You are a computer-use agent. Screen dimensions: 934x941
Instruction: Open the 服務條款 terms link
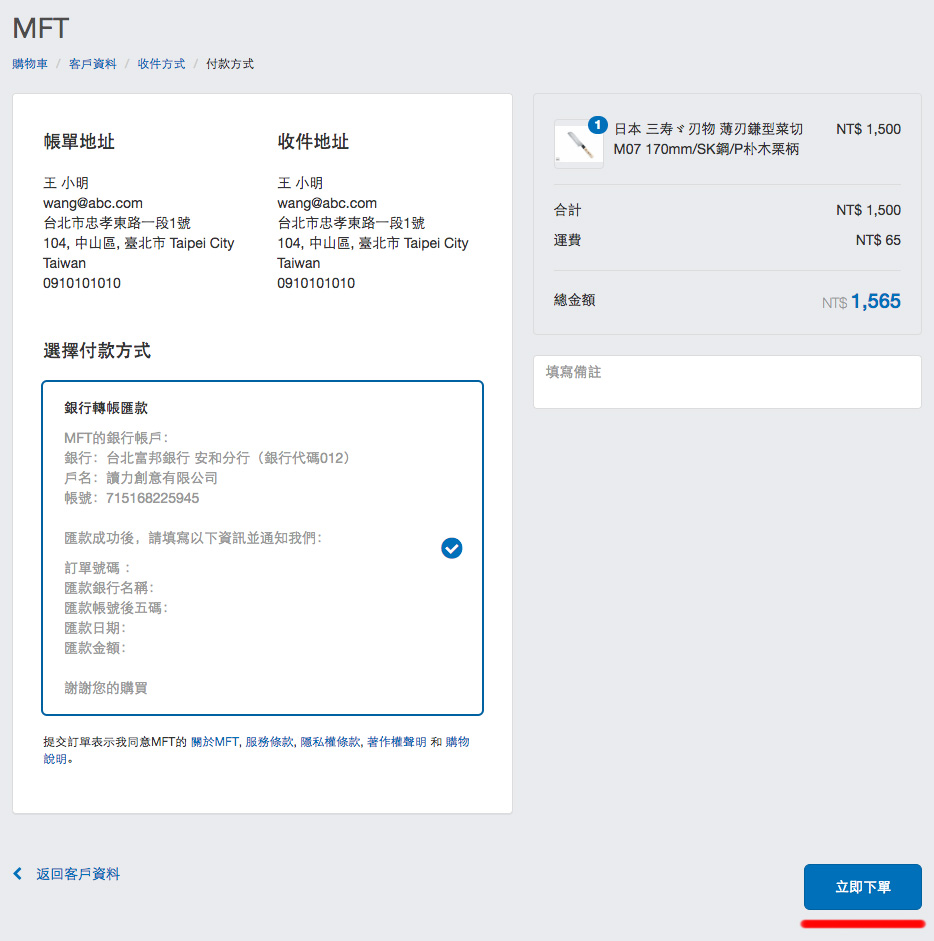pyautogui.click(x=270, y=742)
